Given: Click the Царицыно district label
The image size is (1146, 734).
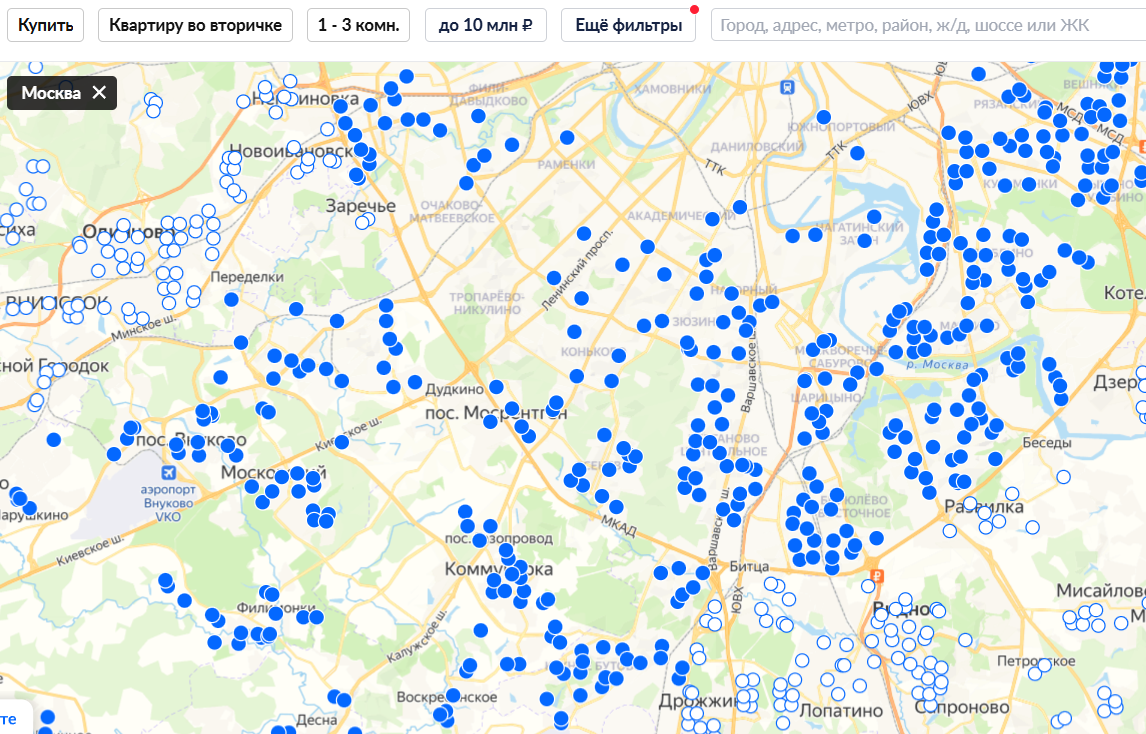Looking at the screenshot, I should [x=826, y=398].
